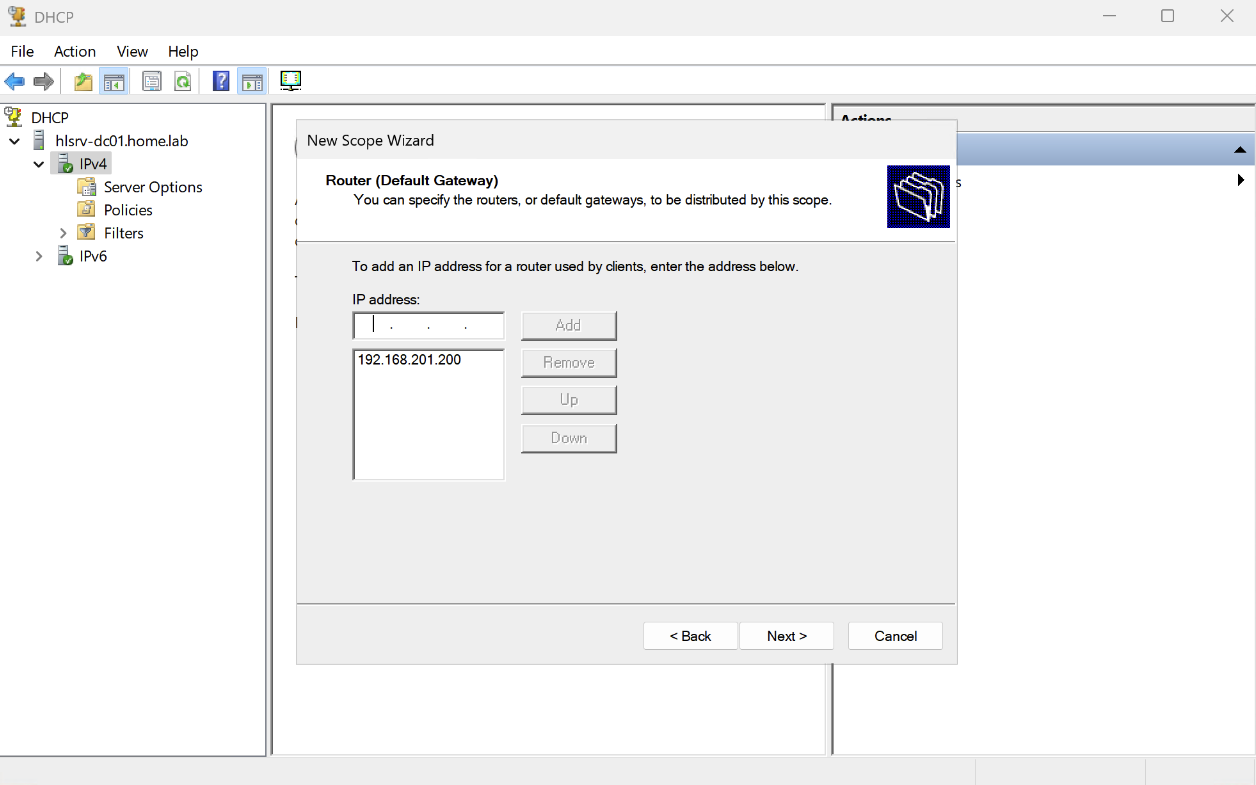Collapse the hlsrv-dc01.home.lab server node
The width and height of the screenshot is (1256, 785).
[15, 142]
